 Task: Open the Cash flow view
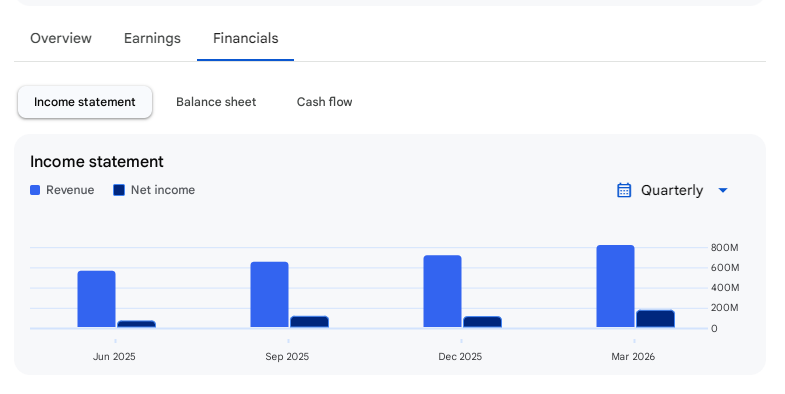(324, 102)
